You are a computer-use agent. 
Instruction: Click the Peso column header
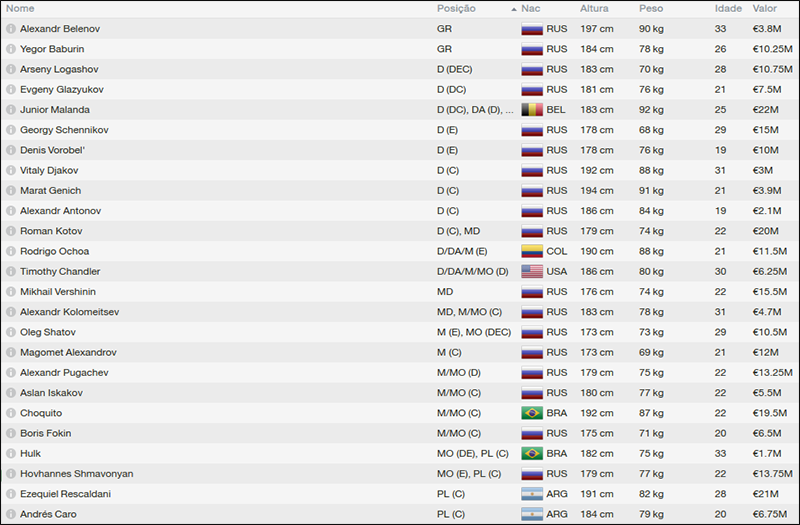651,8
